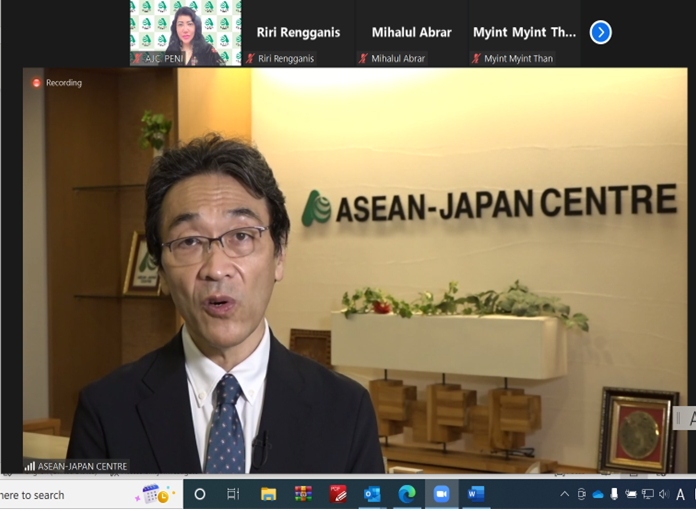Click the Meet Now tray icon
The width and height of the screenshot is (696, 511).
point(581,494)
